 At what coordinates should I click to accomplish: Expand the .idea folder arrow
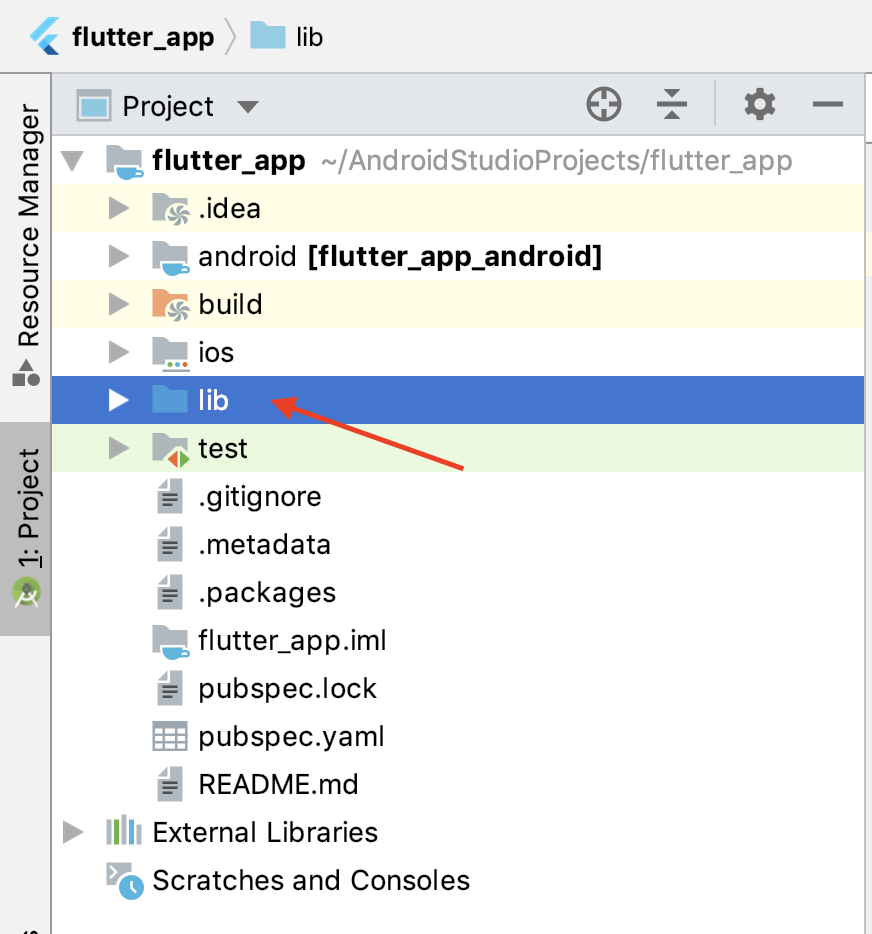(x=119, y=208)
